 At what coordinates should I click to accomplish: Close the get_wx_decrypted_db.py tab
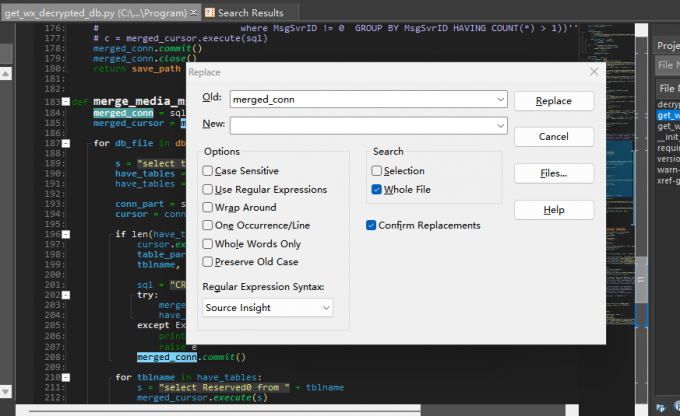click(193, 13)
